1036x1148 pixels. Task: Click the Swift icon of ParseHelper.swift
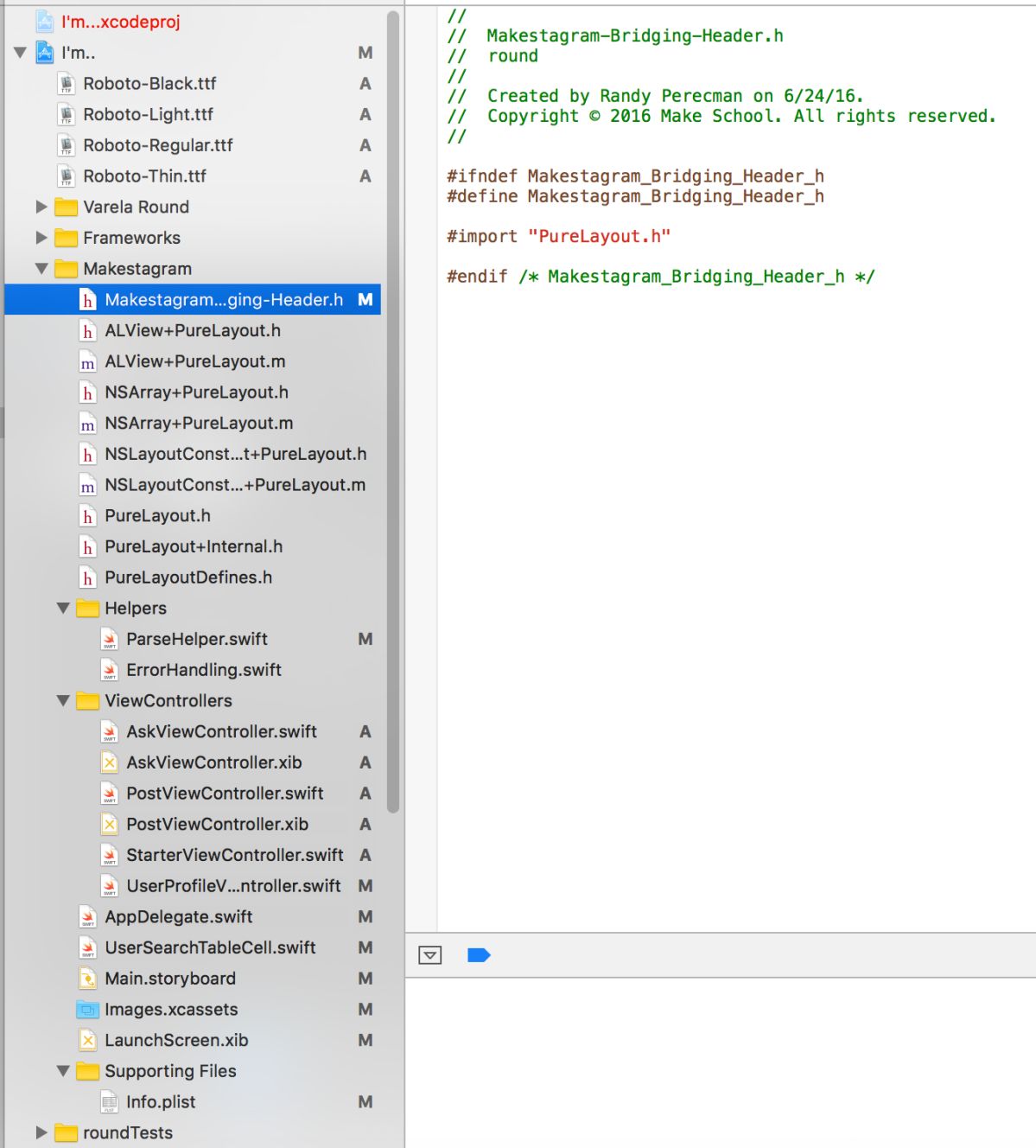coord(109,640)
